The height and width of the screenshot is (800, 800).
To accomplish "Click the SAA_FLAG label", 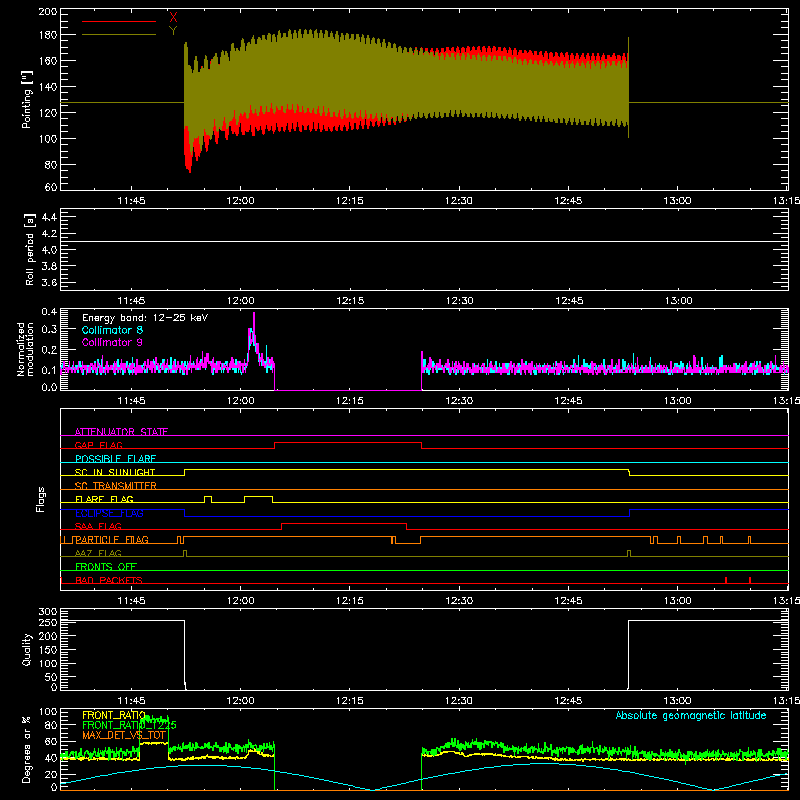I will (98, 526).
